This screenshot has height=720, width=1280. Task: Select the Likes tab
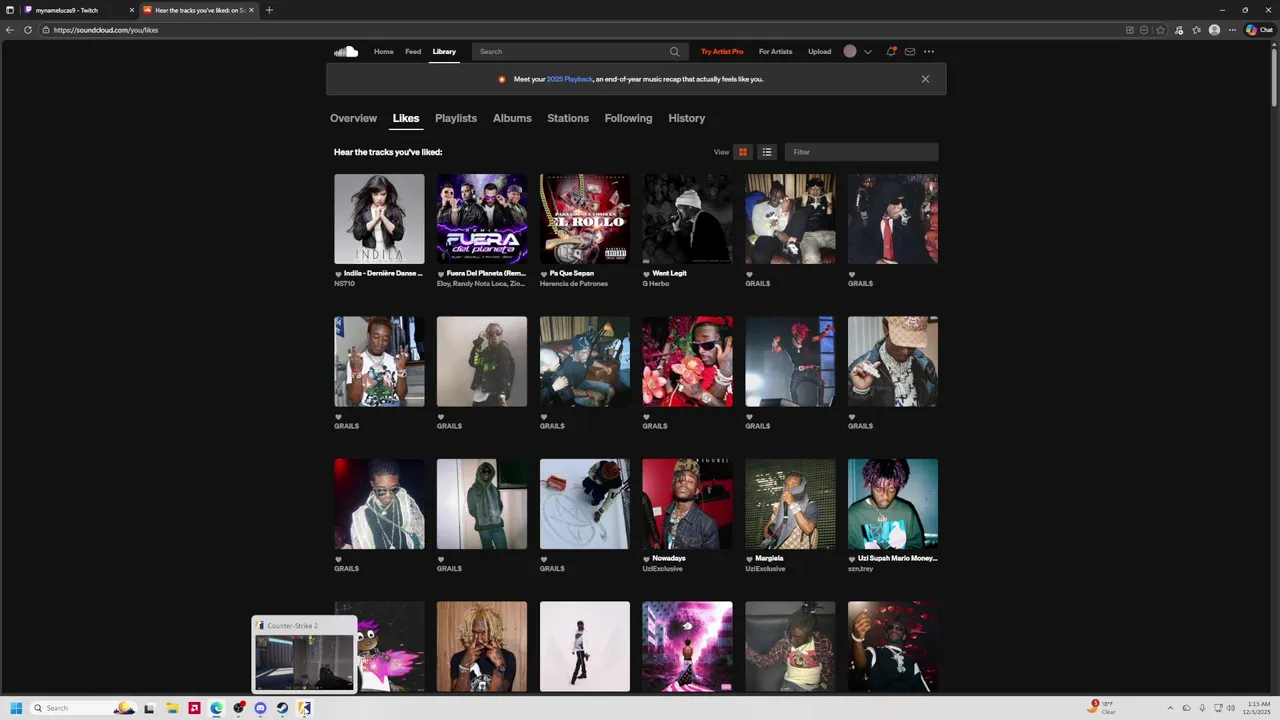pyautogui.click(x=406, y=118)
